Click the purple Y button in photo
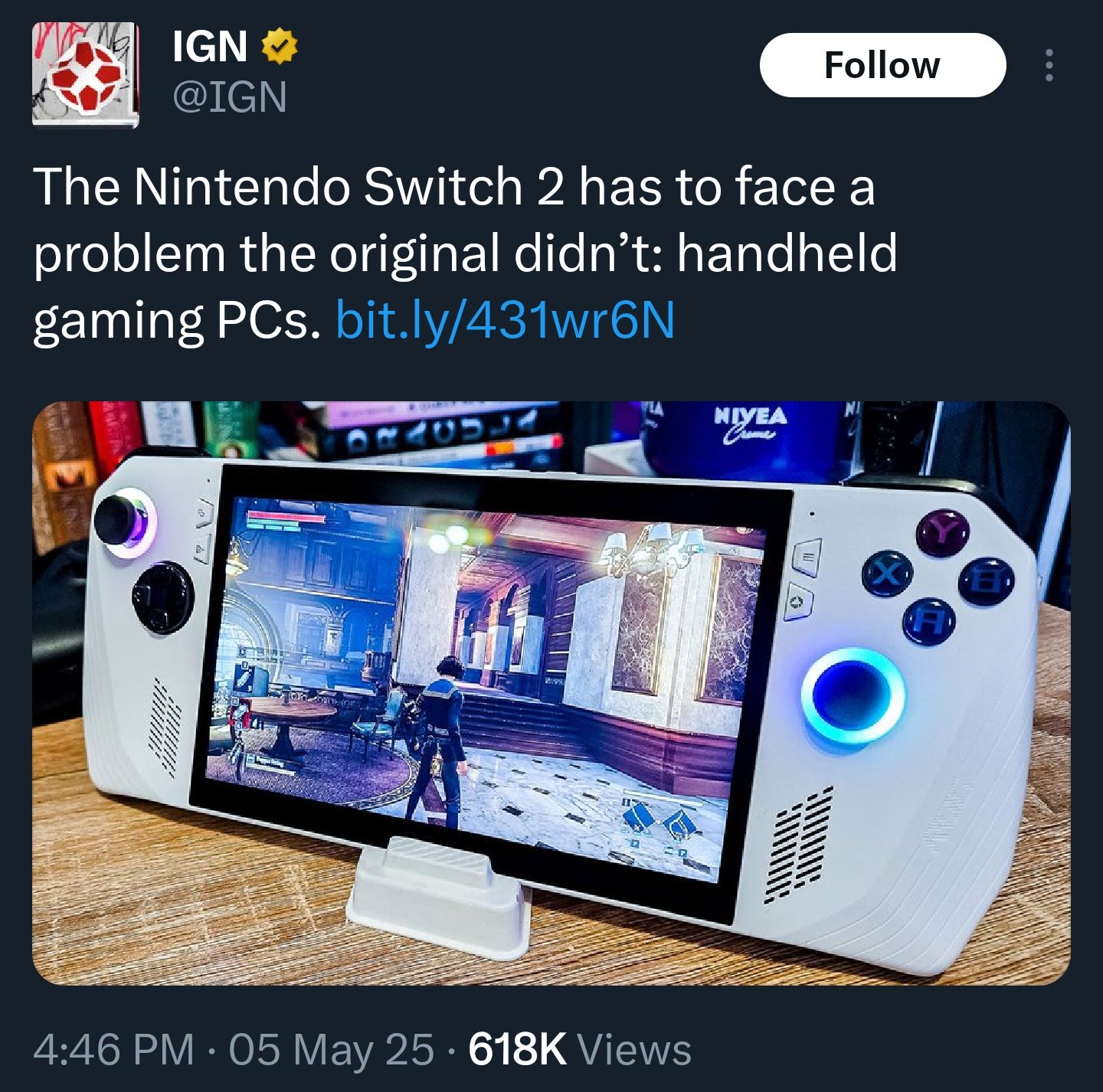 pos(942,531)
